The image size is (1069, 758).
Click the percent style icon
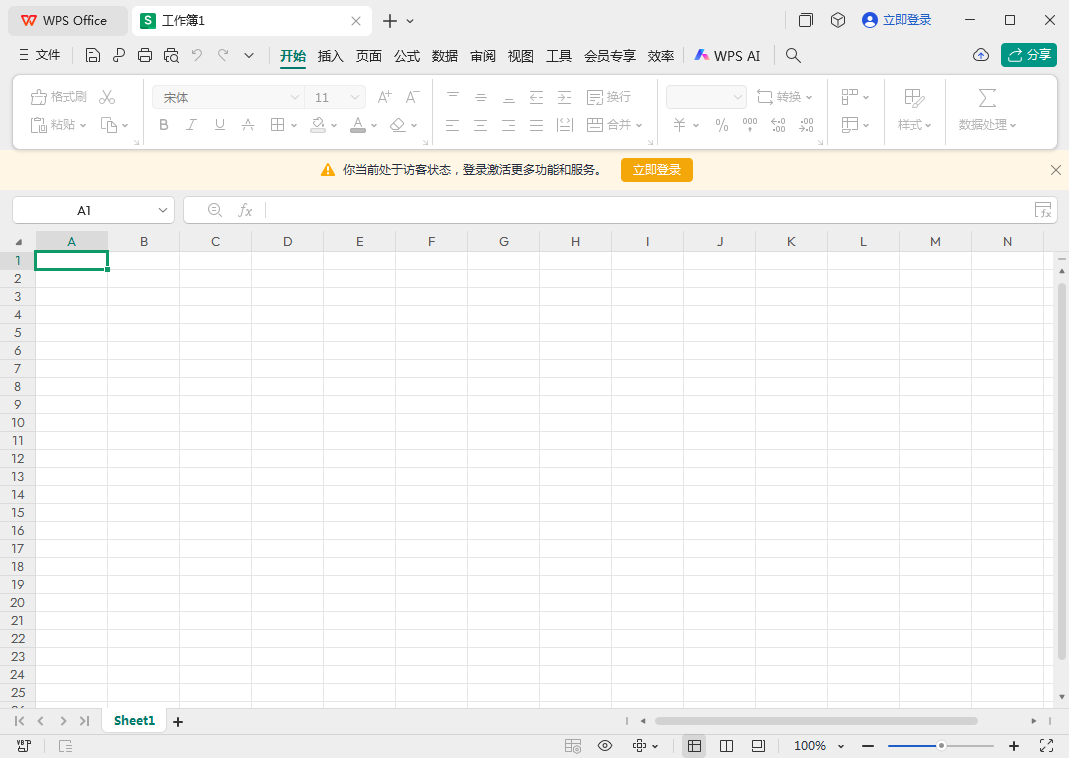[x=722, y=125]
